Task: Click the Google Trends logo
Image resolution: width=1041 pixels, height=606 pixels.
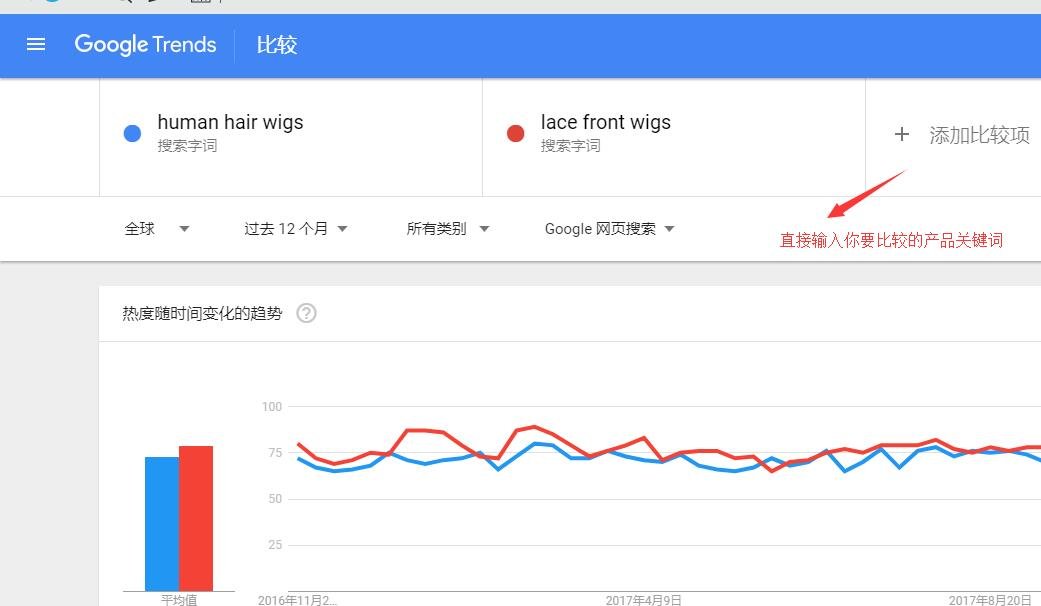Action: click(145, 45)
